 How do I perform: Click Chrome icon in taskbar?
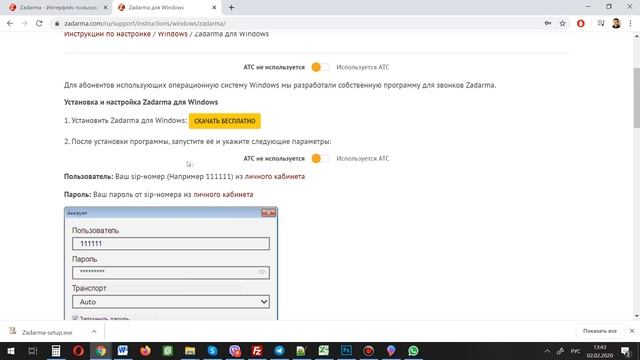pos(101,351)
